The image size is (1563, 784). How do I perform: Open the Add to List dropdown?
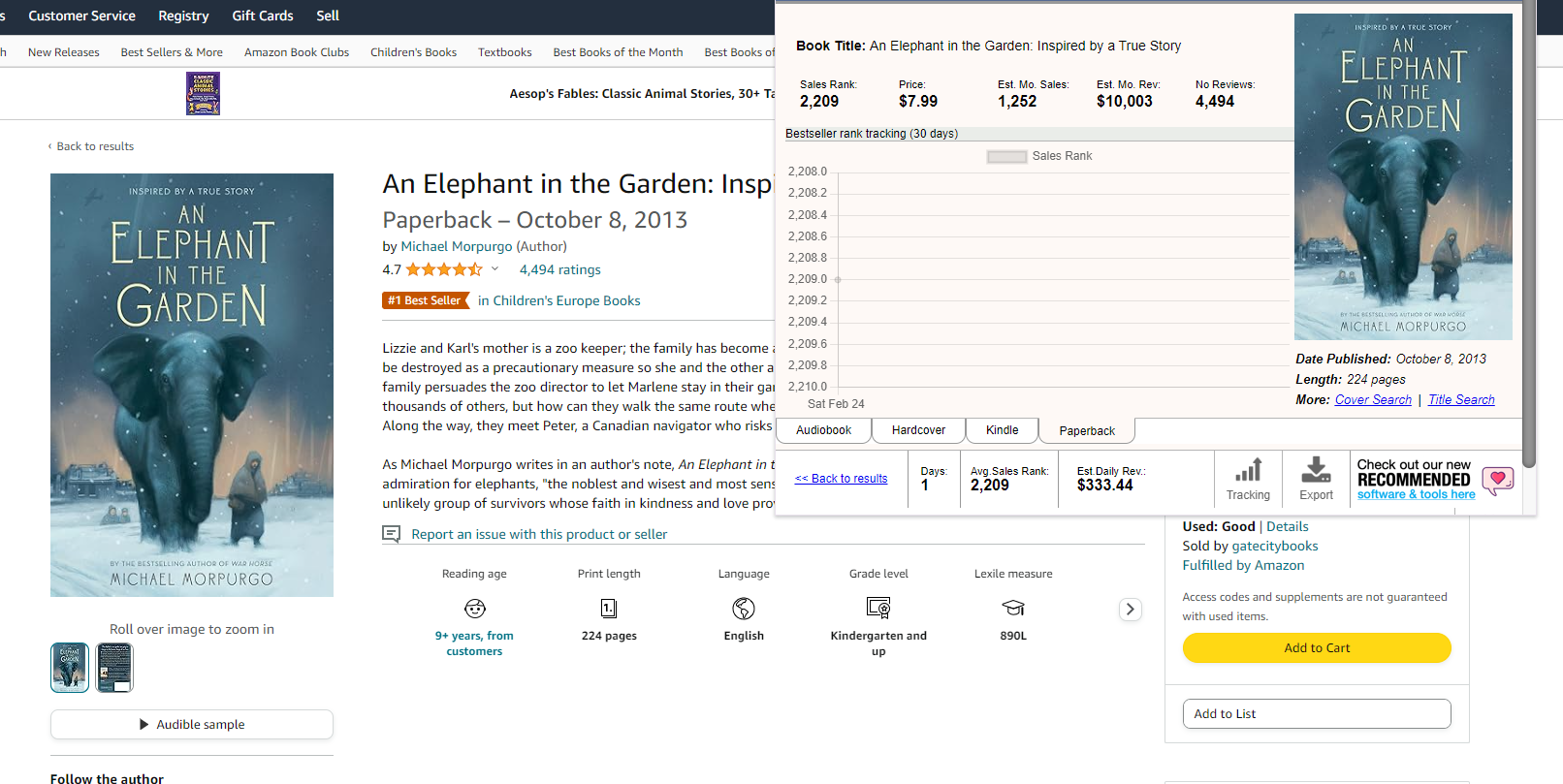1317,713
